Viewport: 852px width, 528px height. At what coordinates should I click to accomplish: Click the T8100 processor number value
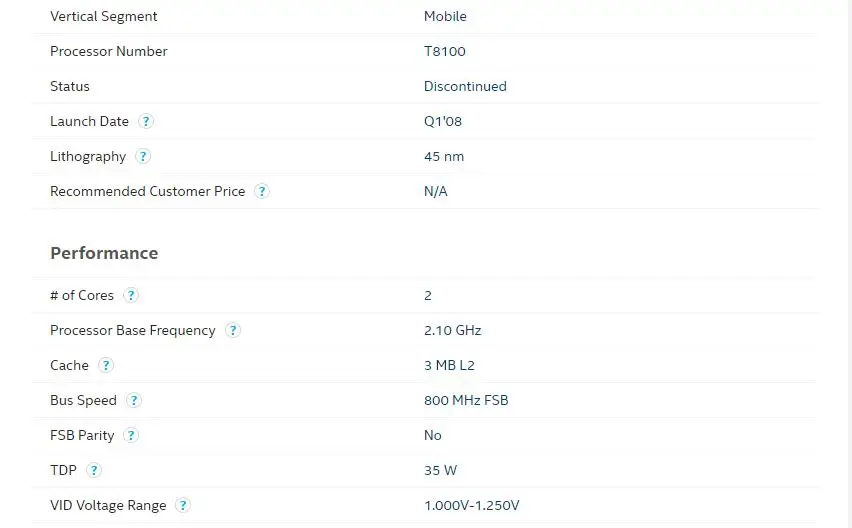point(444,52)
